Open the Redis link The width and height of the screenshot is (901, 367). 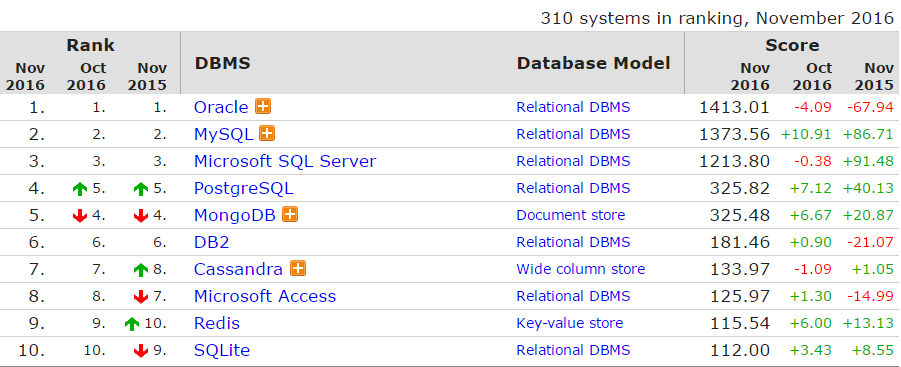point(217,323)
